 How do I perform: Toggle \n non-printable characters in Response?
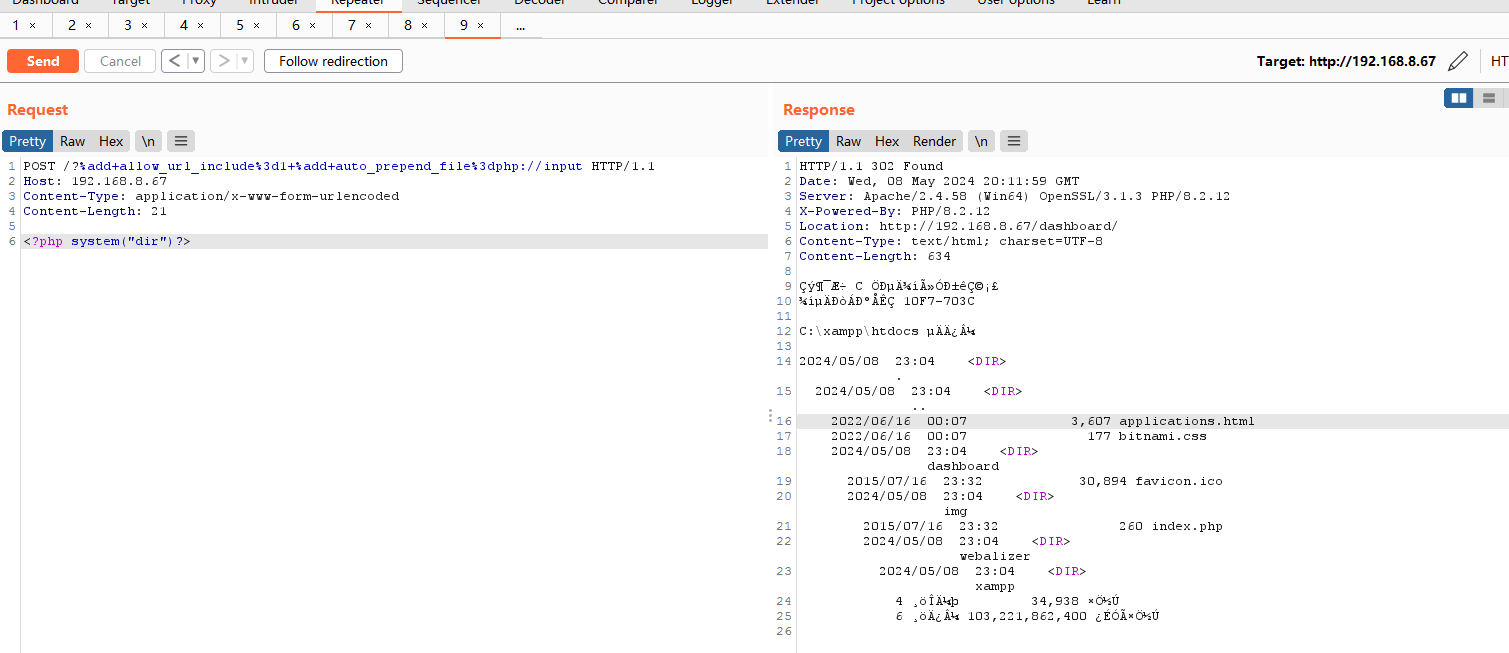pos(981,141)
